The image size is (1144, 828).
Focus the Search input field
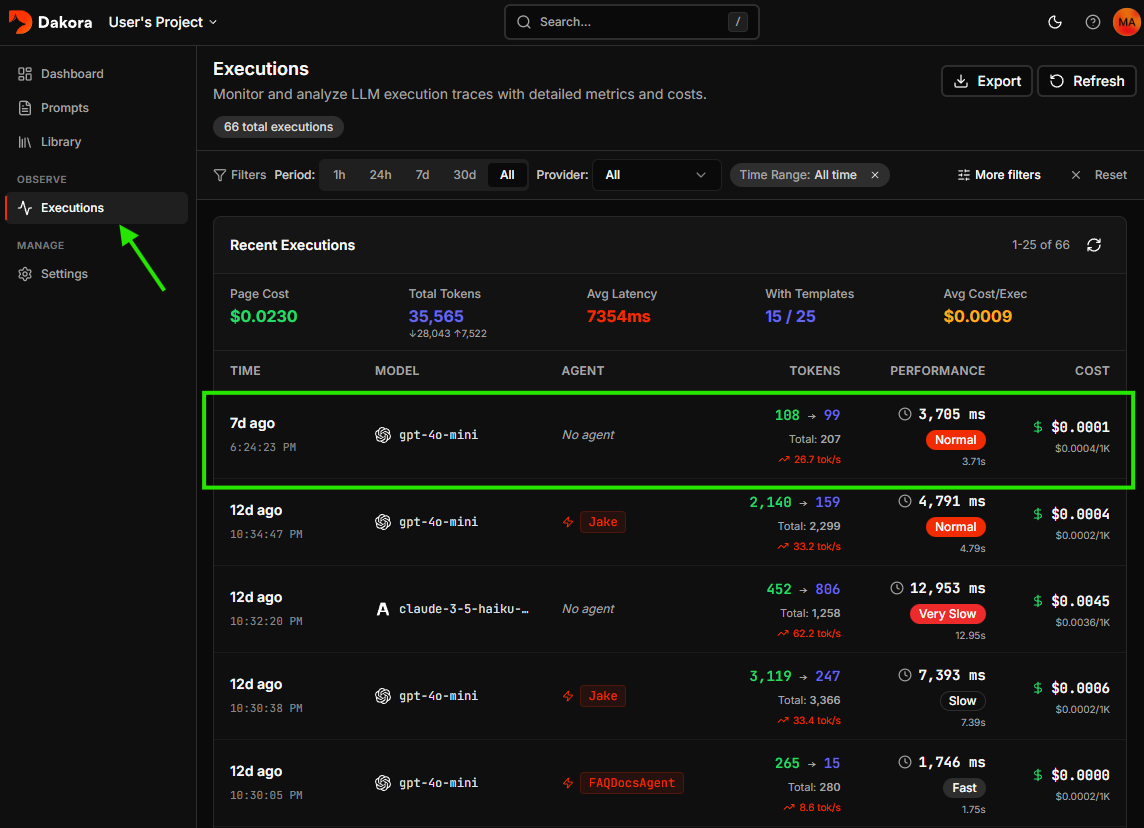coord(632,22)
